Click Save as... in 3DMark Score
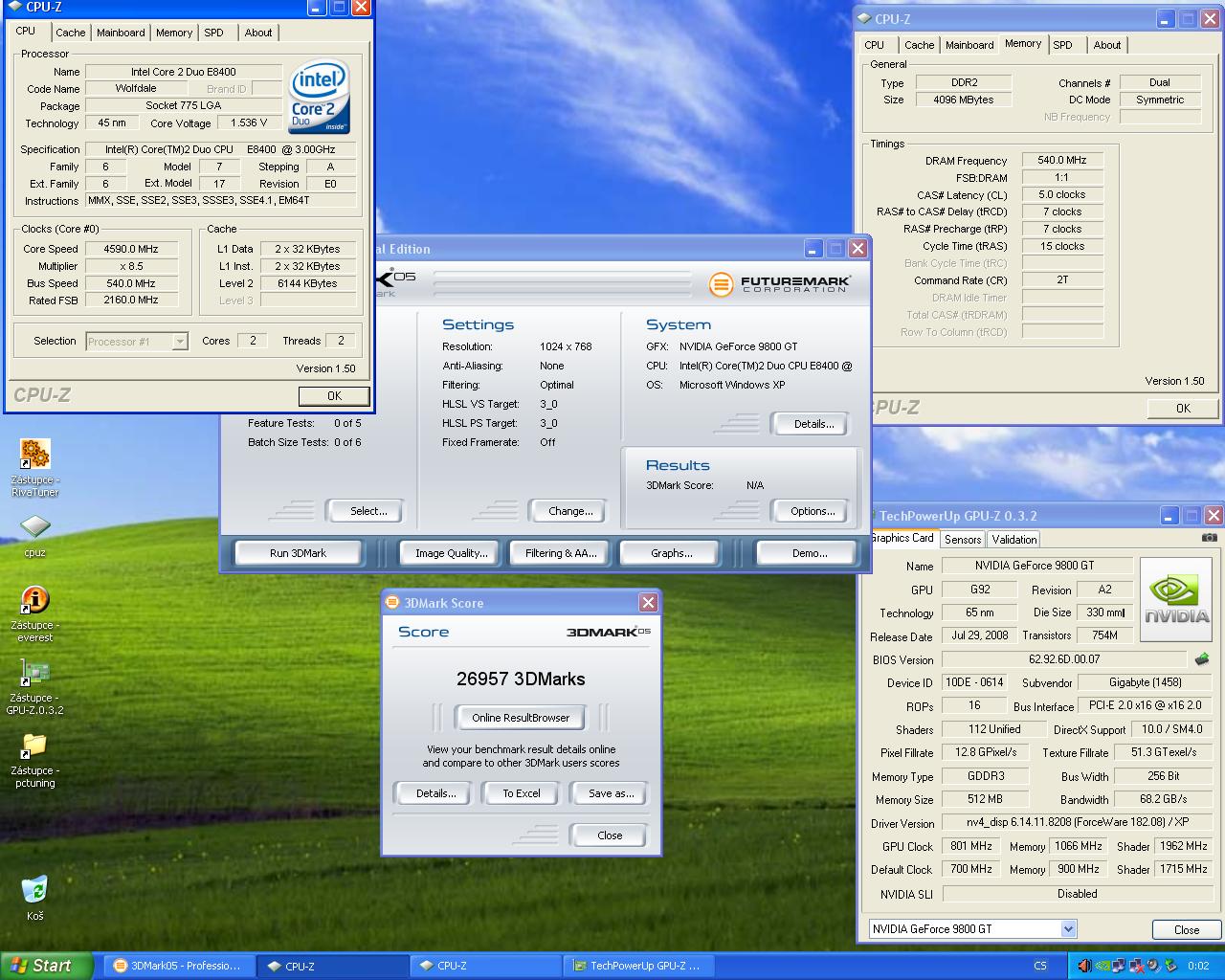This screenshot has width=1225, height=980. 611,793
